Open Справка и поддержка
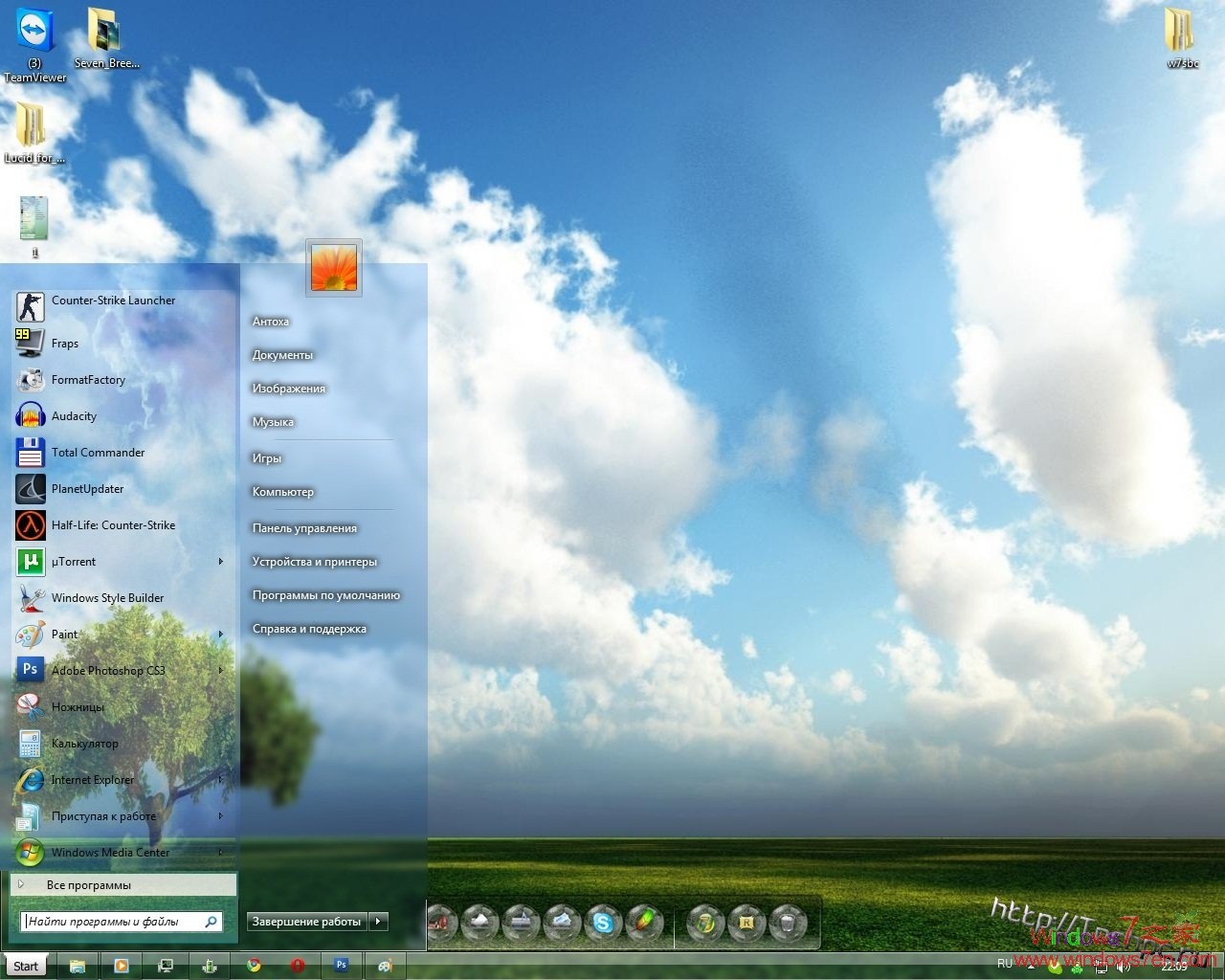Image resolution: width=1225 pixels, height=980 pixels. [x=309, y=628]
